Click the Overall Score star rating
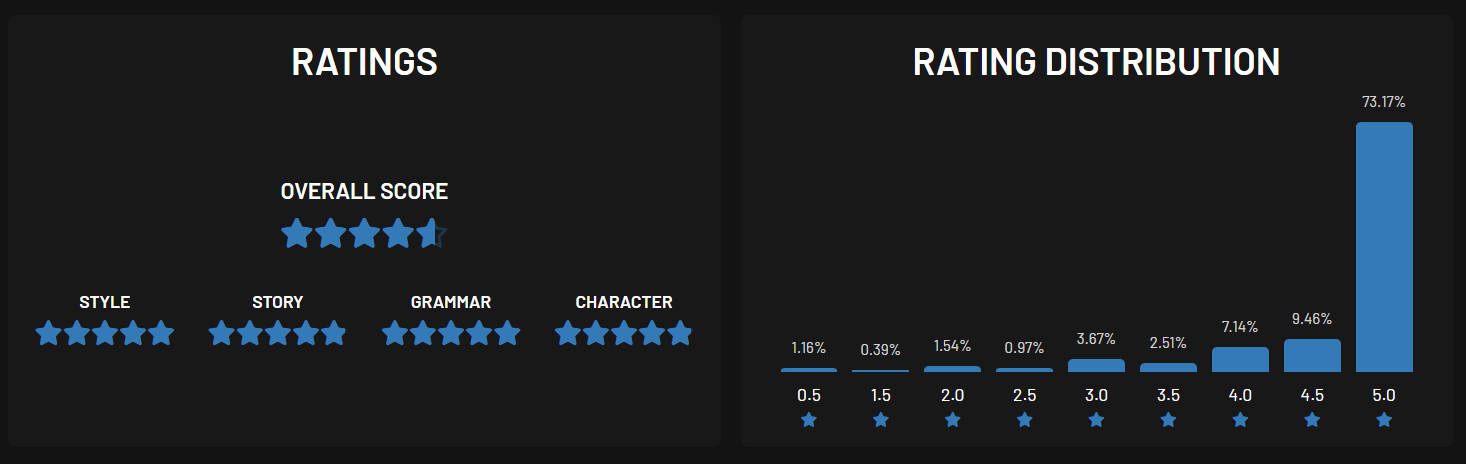The image size is (1466, 464). (364, 234)
